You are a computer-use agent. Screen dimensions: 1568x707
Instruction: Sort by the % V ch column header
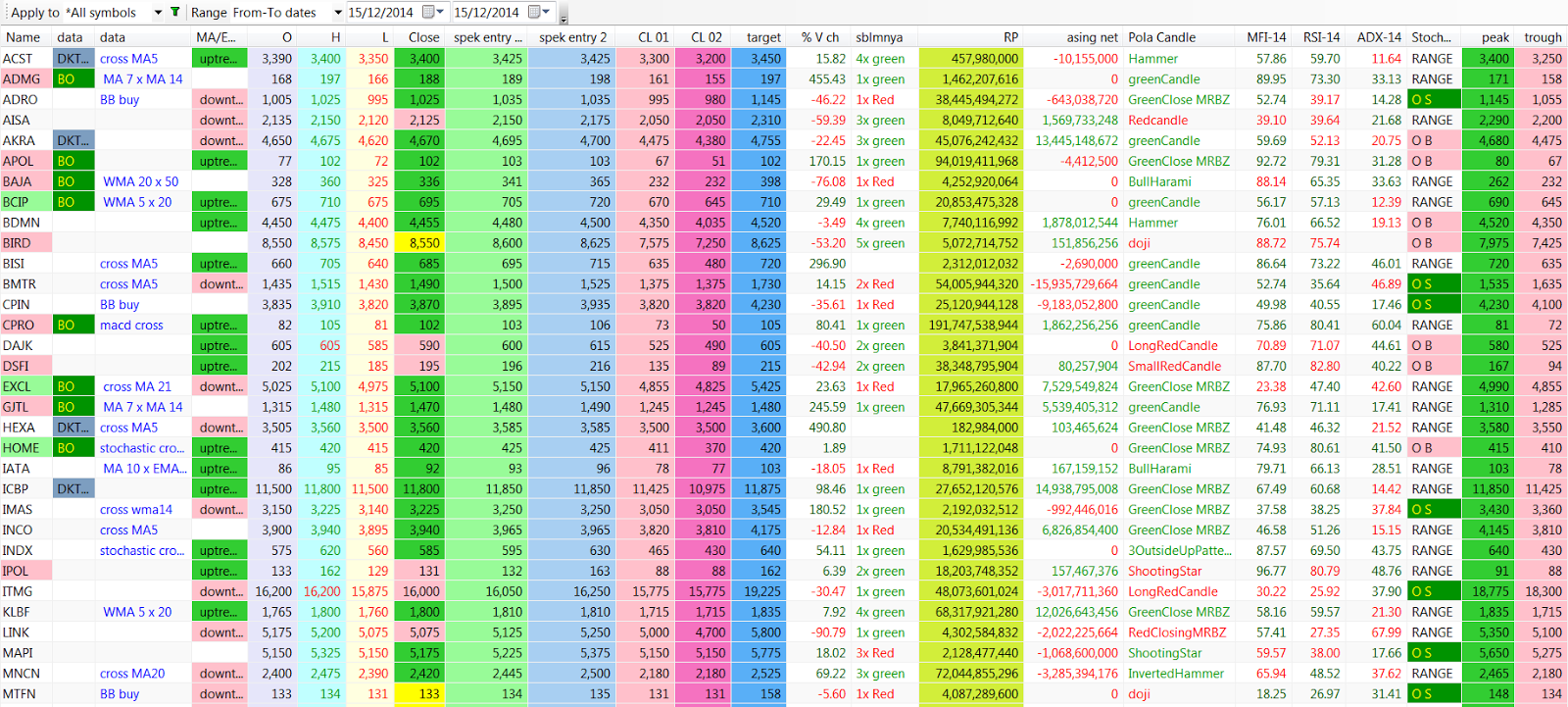pyautogui.click(x=818, y=37)
